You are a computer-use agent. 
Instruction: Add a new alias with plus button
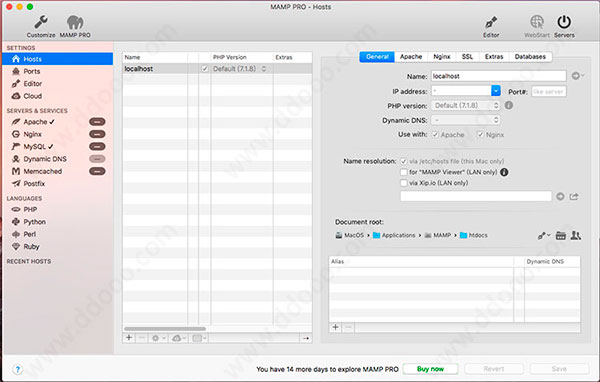tap(335, 327)
